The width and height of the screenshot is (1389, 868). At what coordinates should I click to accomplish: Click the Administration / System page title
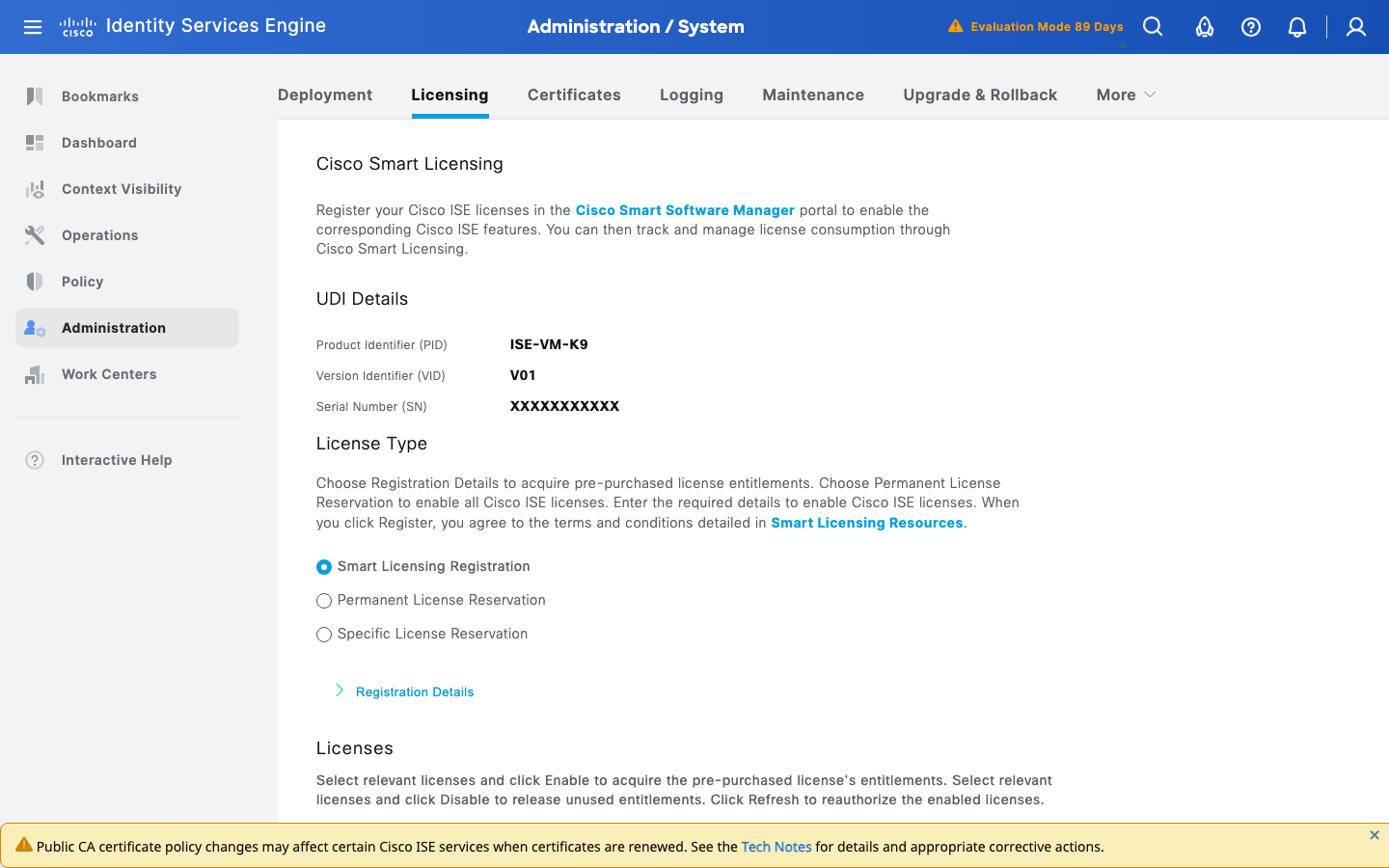(x=636, y=27)
